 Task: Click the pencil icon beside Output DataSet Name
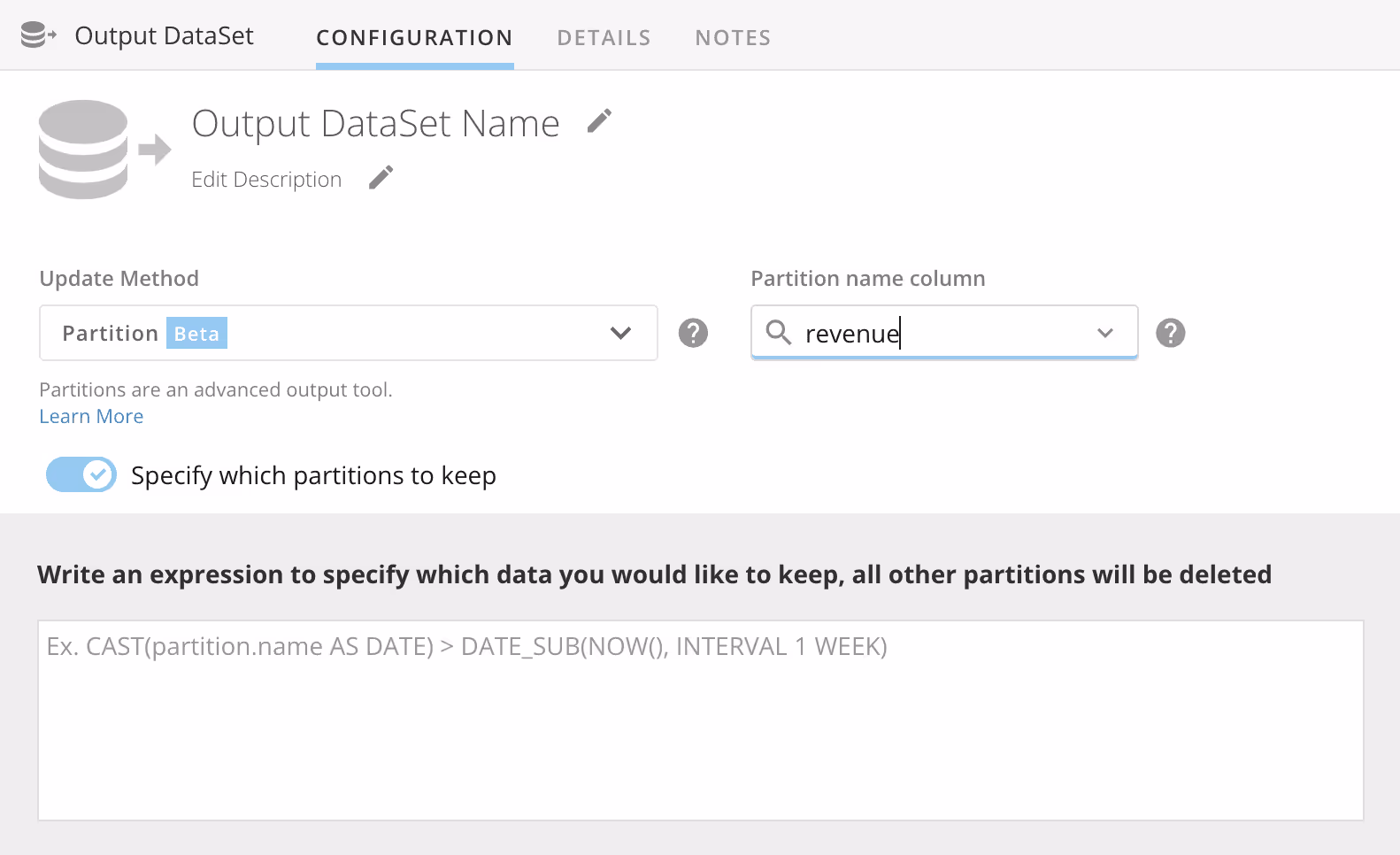click(599, 121)
